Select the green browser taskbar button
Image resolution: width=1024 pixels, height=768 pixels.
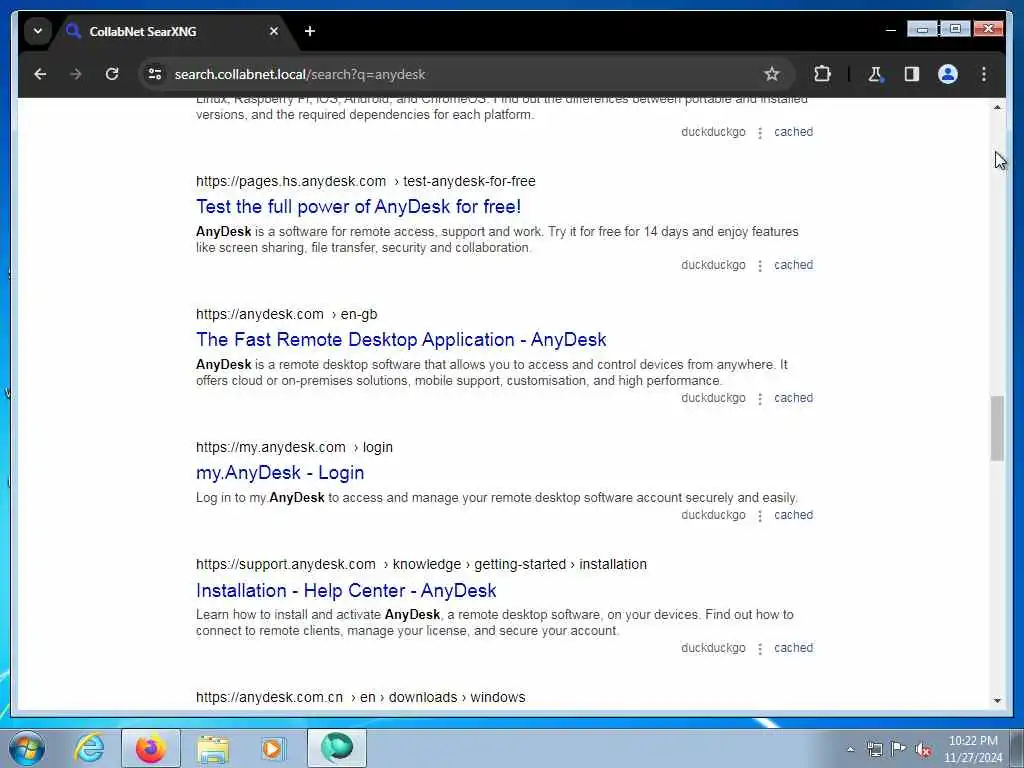pyautogui.click(x=336, y=748)
